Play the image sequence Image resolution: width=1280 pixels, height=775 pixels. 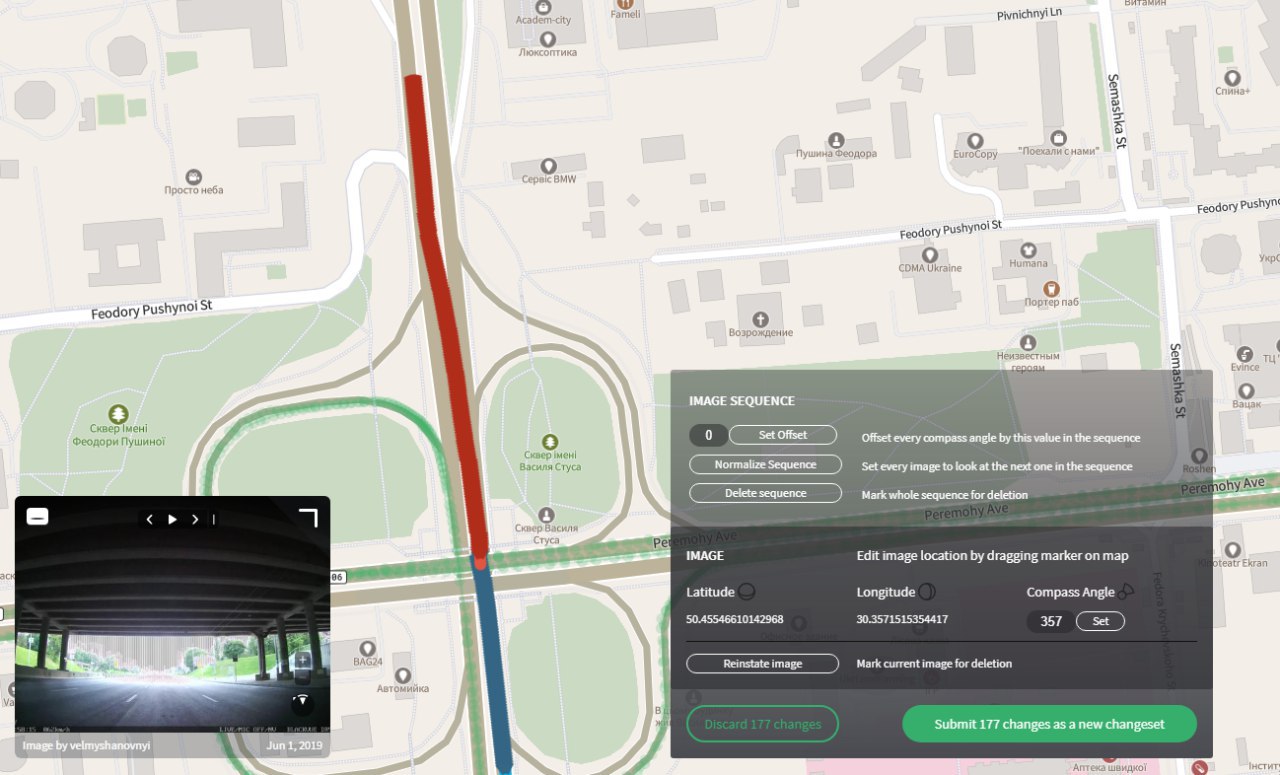click(172, 519)
